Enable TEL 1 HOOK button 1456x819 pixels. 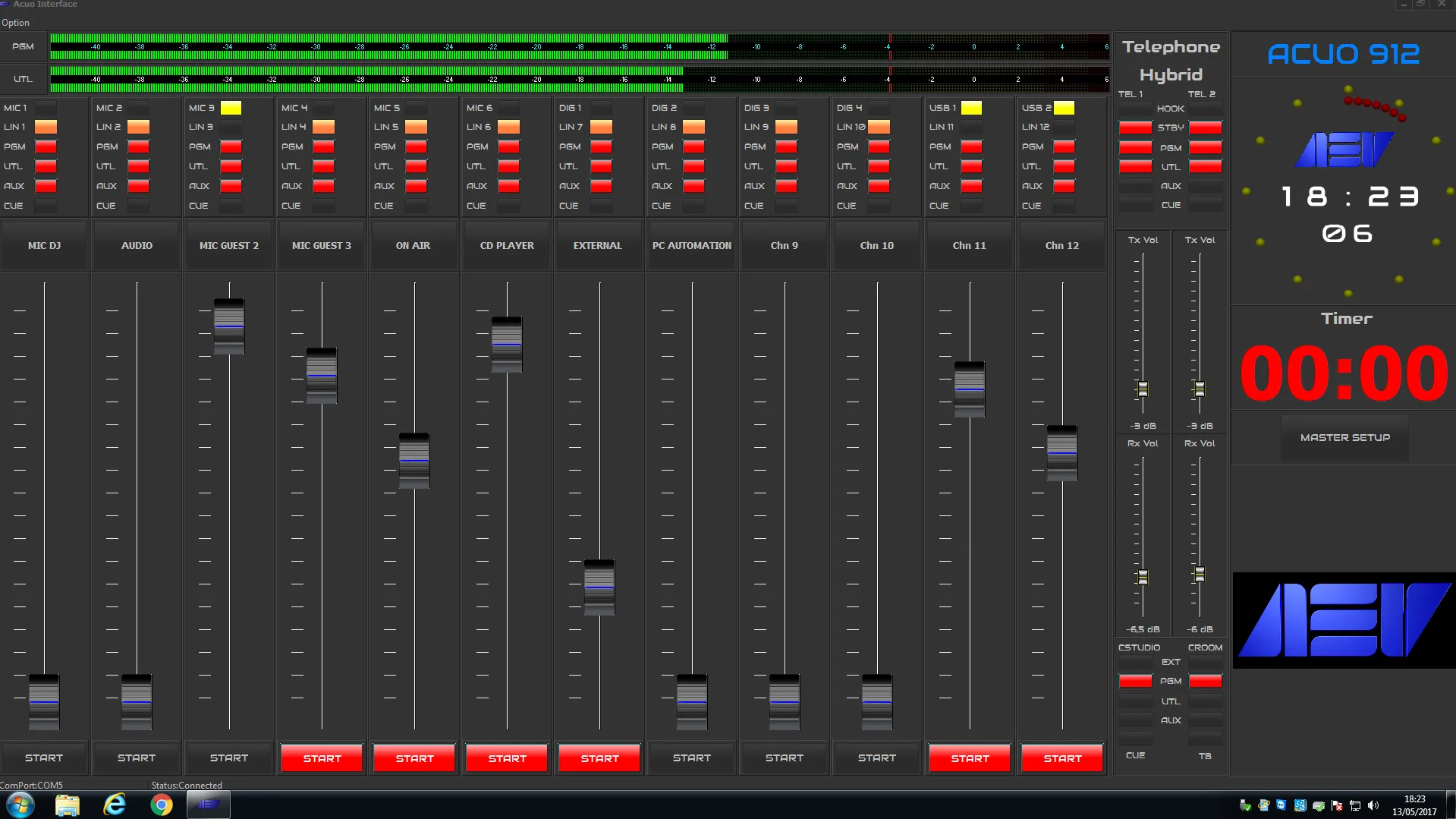1135,109
